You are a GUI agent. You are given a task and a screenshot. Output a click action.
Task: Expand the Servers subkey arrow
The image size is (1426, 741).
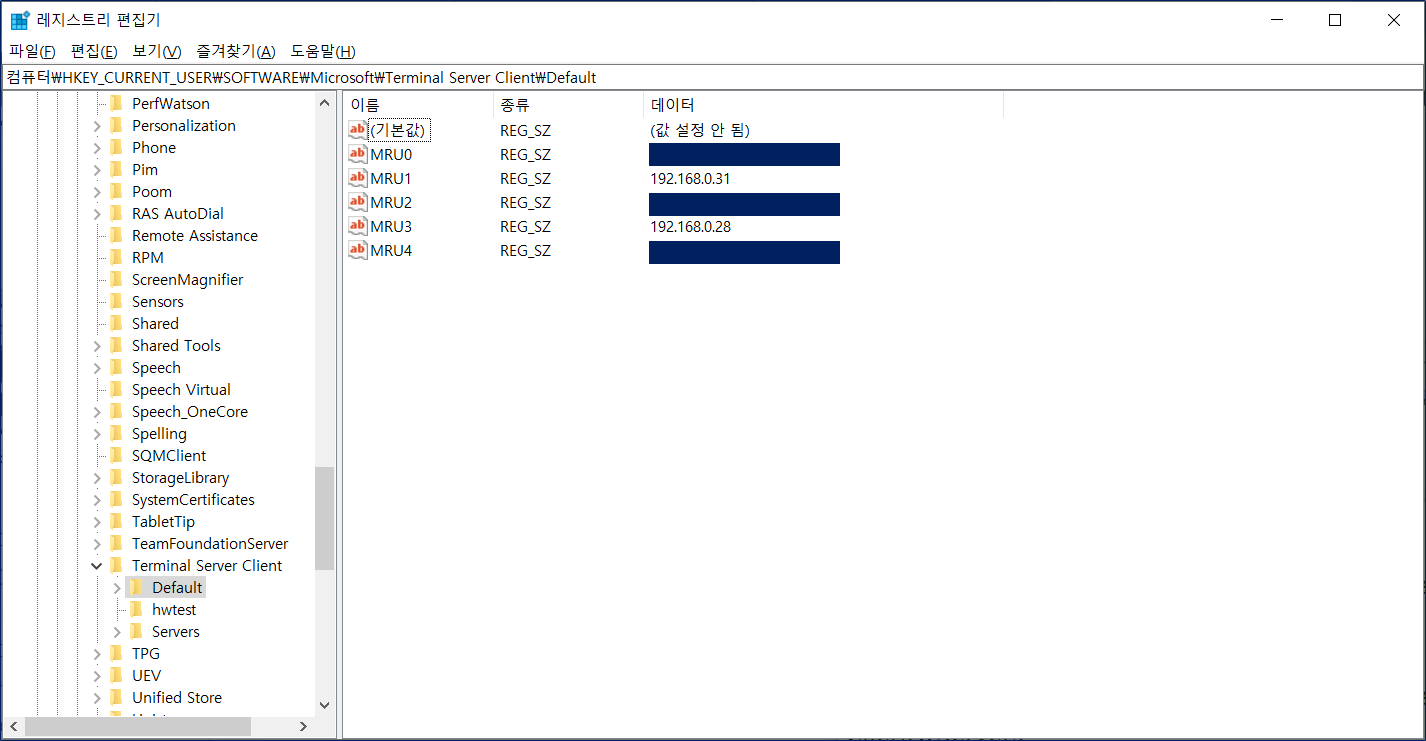coord(117,632)
